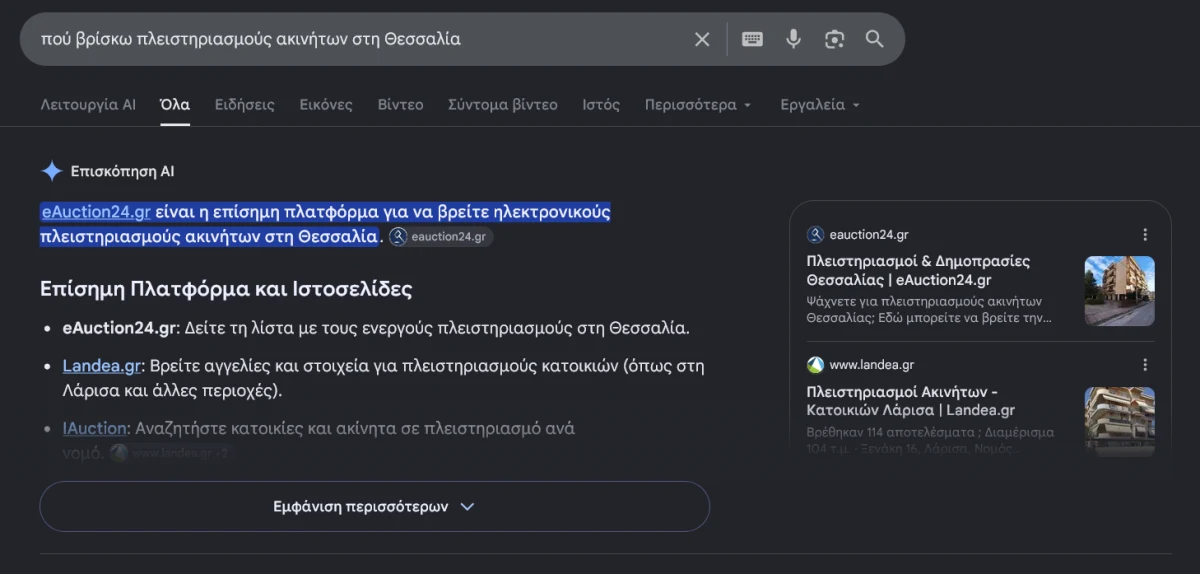1200x574 pixels.
Task: Open the Εργαλεία dropdown
Action: 820,104
